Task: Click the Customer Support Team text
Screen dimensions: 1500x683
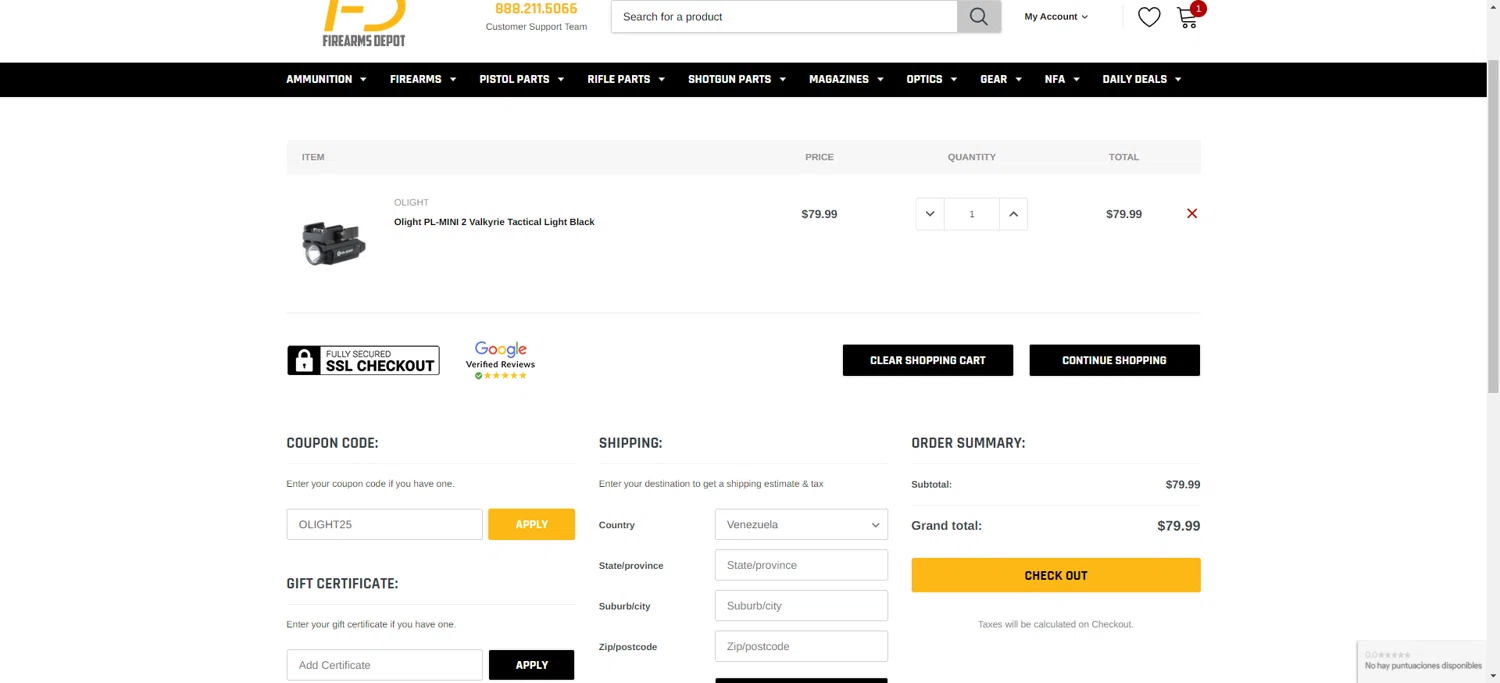Action: pyautogui.click(x=536, y=27)
